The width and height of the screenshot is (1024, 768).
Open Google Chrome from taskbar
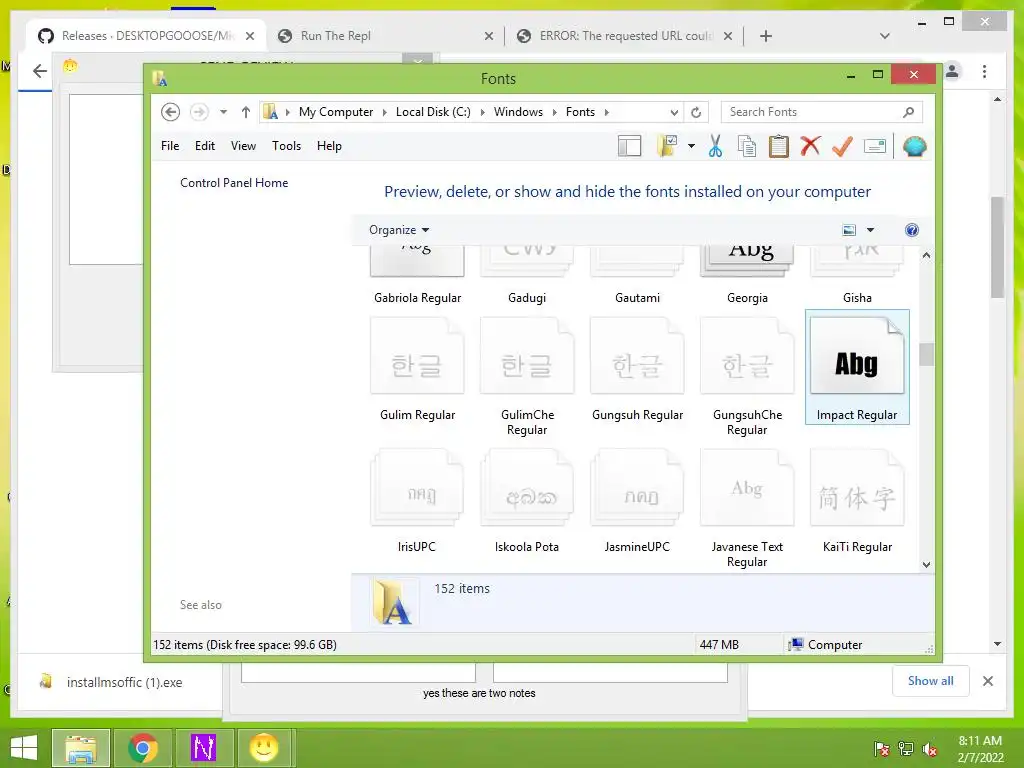point(143,748)
